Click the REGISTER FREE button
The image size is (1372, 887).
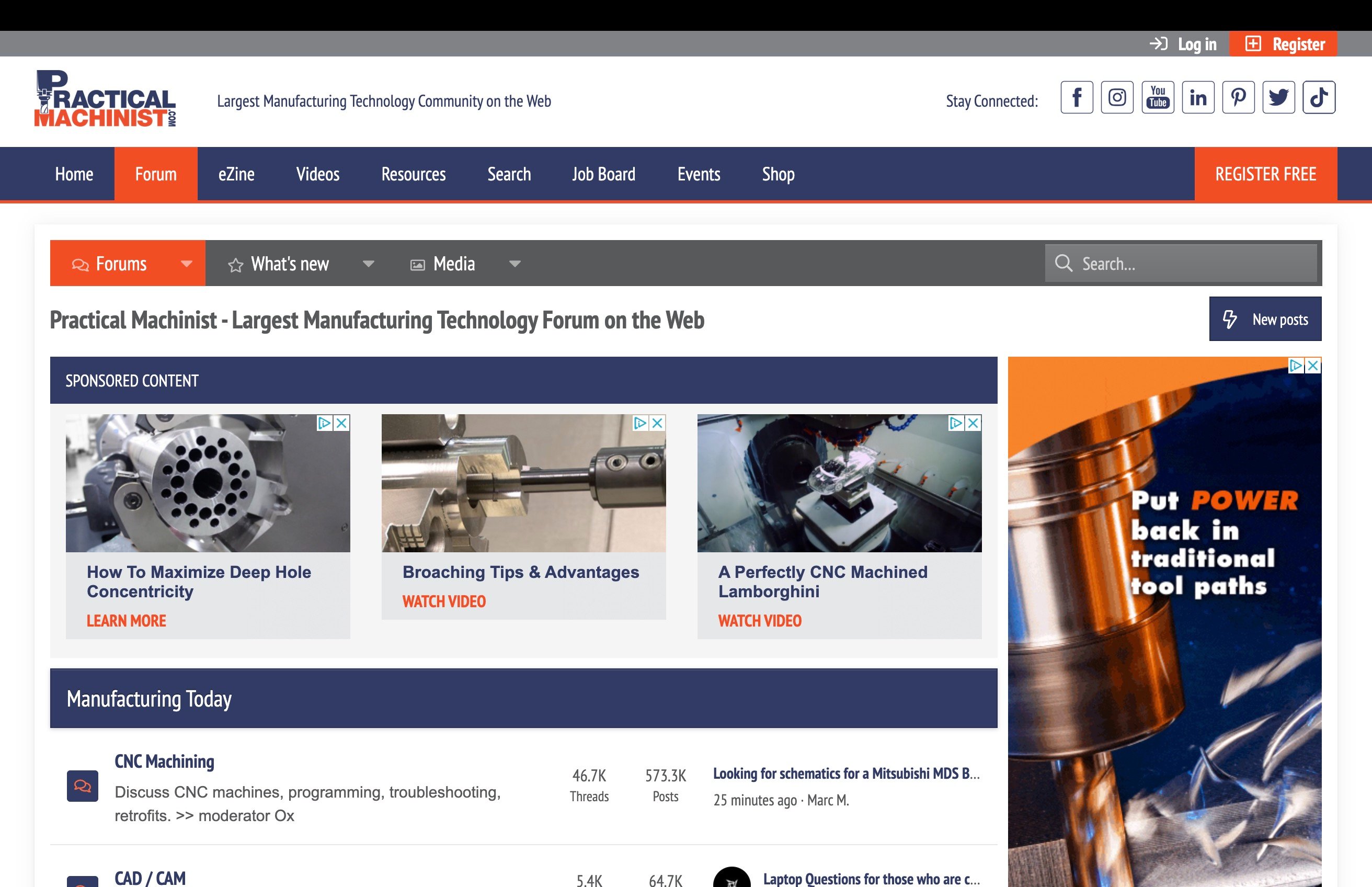coord(1265,174)
